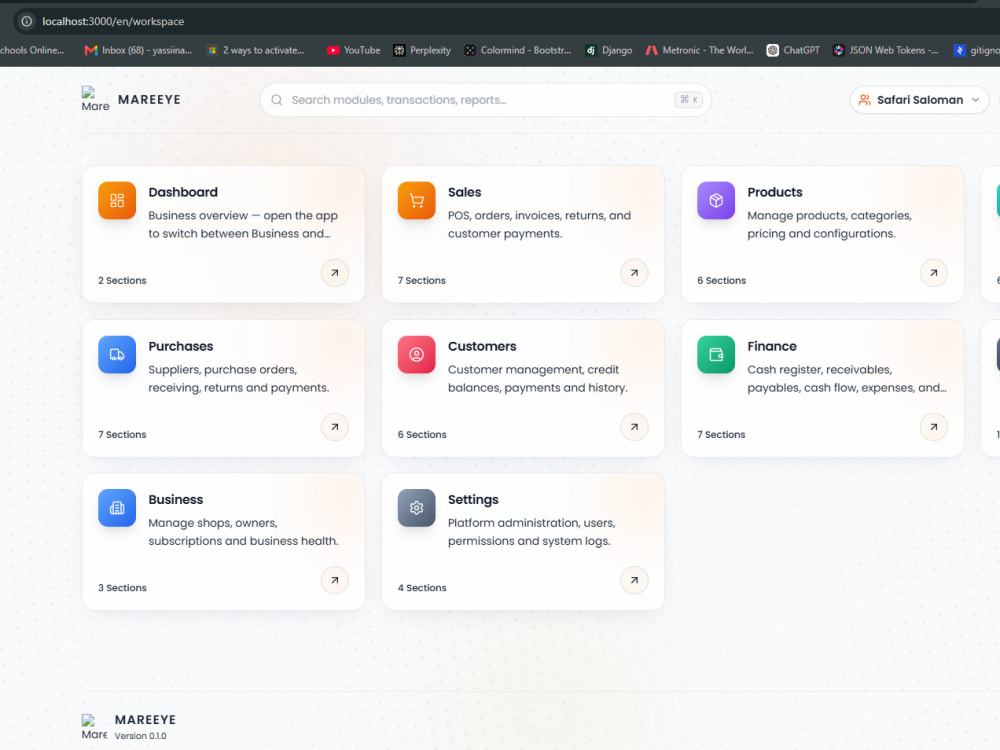
Task: Open Finance via its arrow button
Action: [x=934, y=427]
